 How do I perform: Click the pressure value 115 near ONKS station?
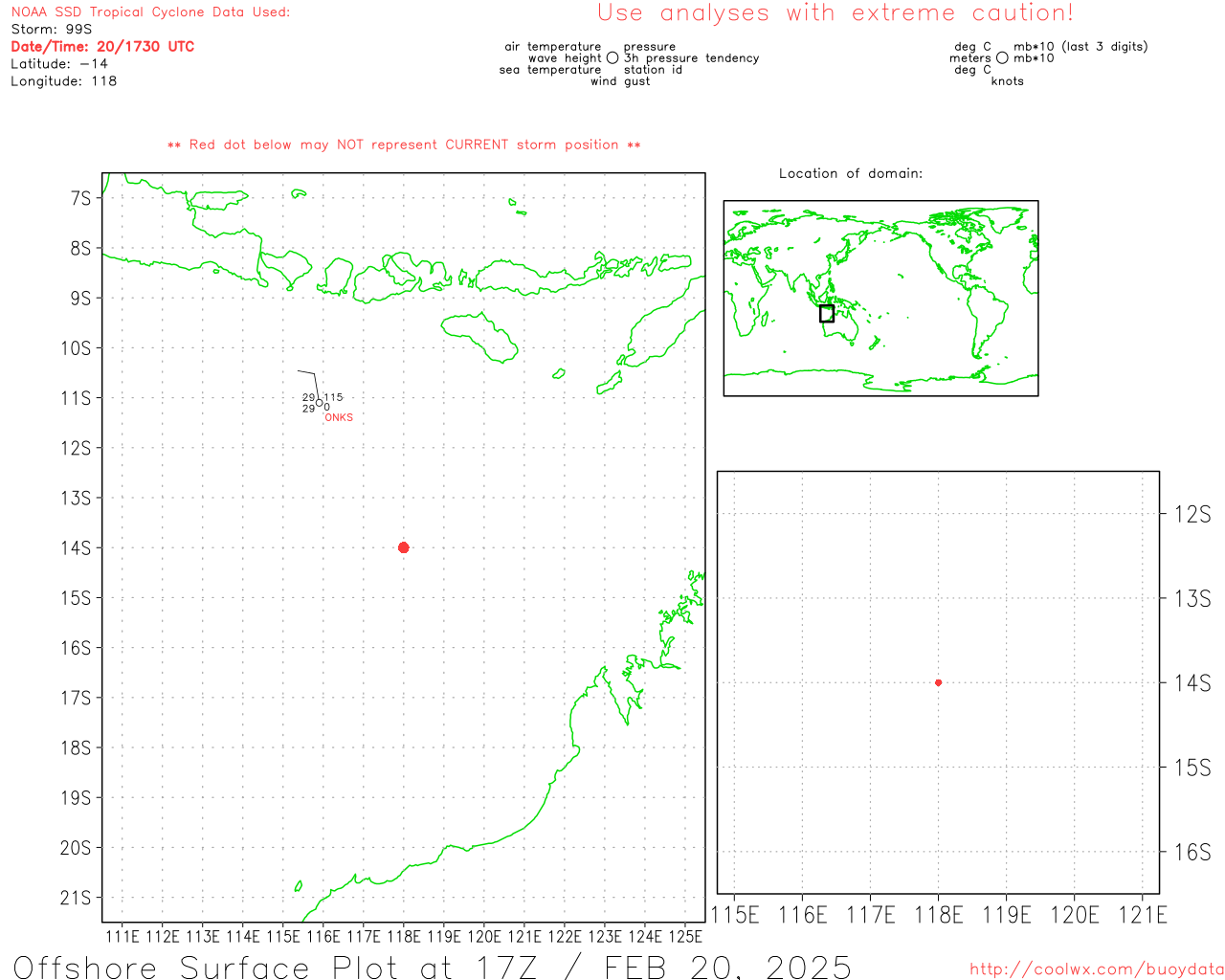pyautogui.click(x=333, y=397)
